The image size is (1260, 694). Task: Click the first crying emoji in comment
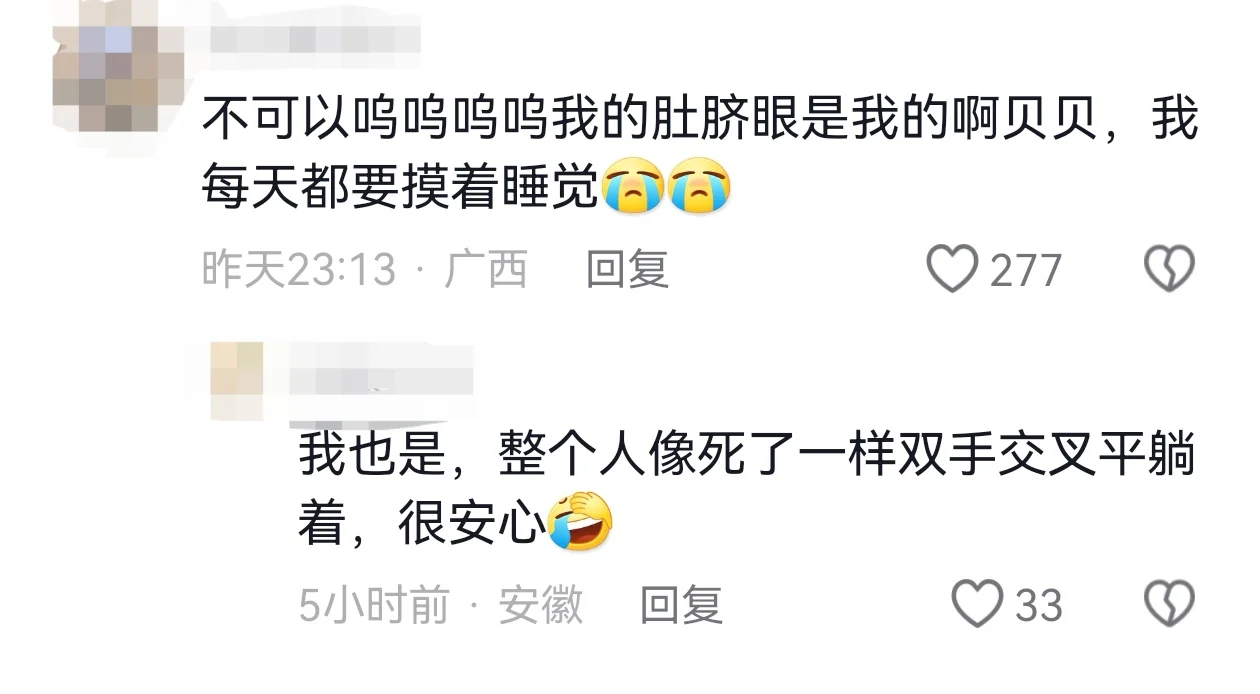click(632, 188)
